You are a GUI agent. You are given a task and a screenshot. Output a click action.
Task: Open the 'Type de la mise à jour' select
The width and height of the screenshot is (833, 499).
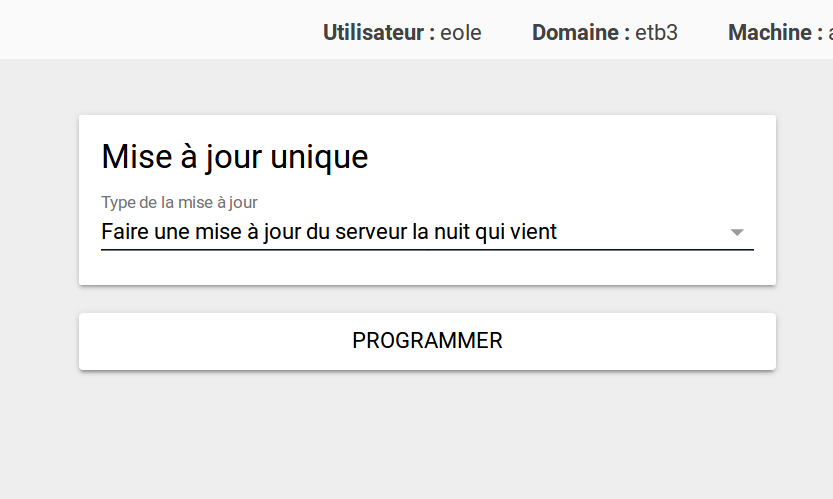pyautogui.click(x=427, y=232)
